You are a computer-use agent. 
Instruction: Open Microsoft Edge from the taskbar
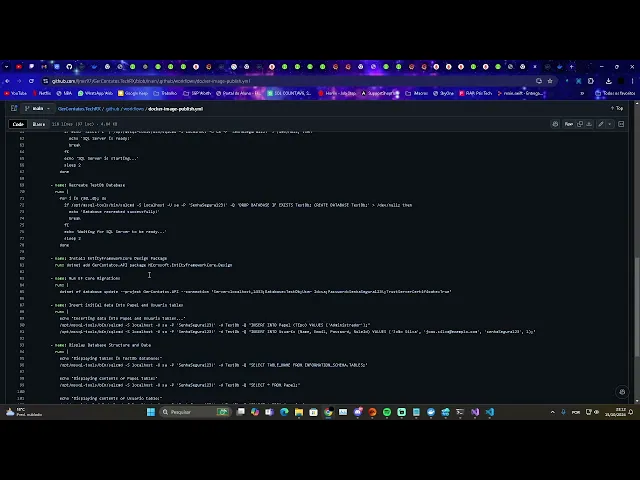(284, 412)
